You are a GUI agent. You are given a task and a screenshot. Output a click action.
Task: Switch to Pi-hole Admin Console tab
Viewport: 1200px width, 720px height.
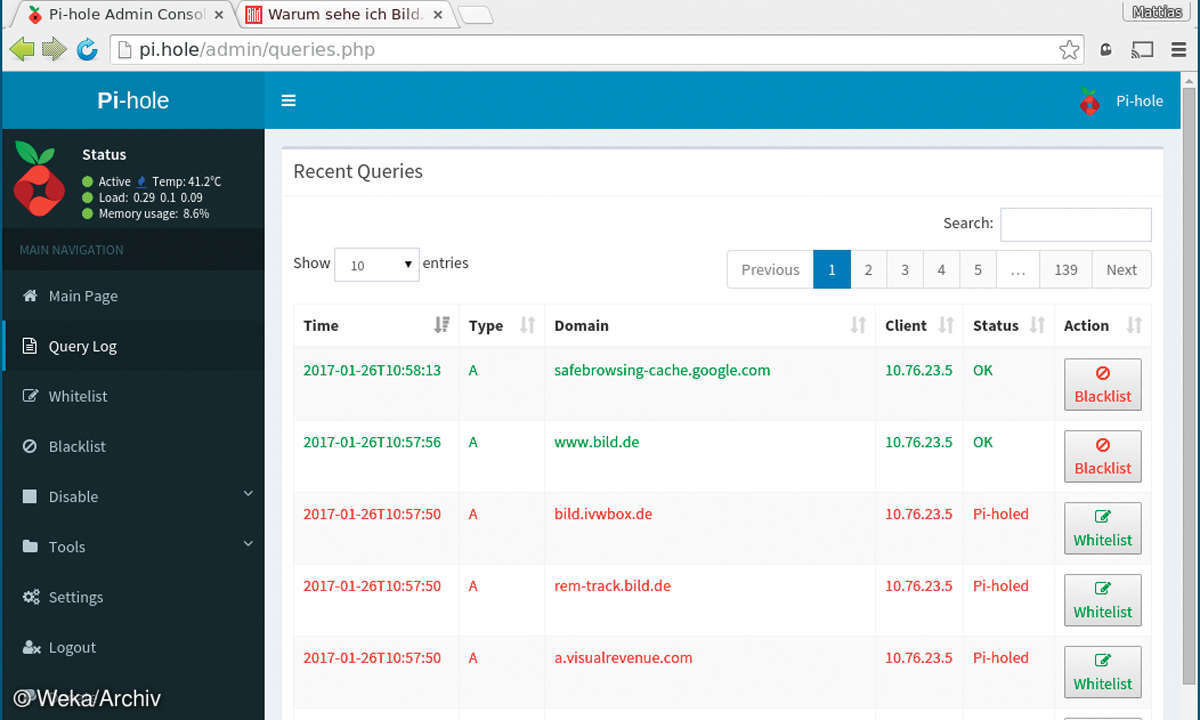point(125,15)
